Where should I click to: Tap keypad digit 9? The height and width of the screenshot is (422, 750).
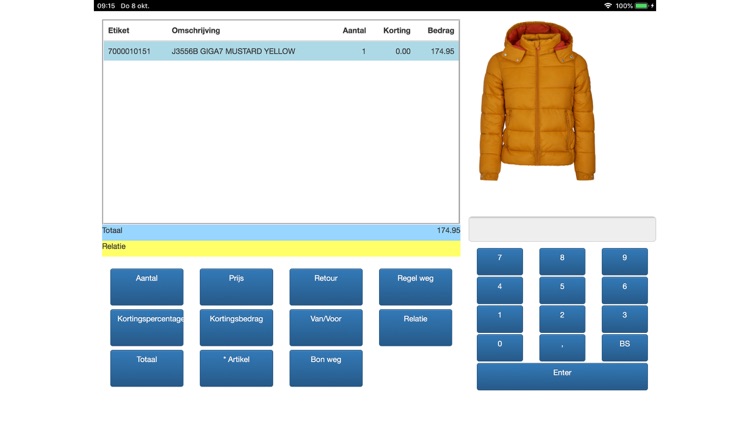point(625,261)
